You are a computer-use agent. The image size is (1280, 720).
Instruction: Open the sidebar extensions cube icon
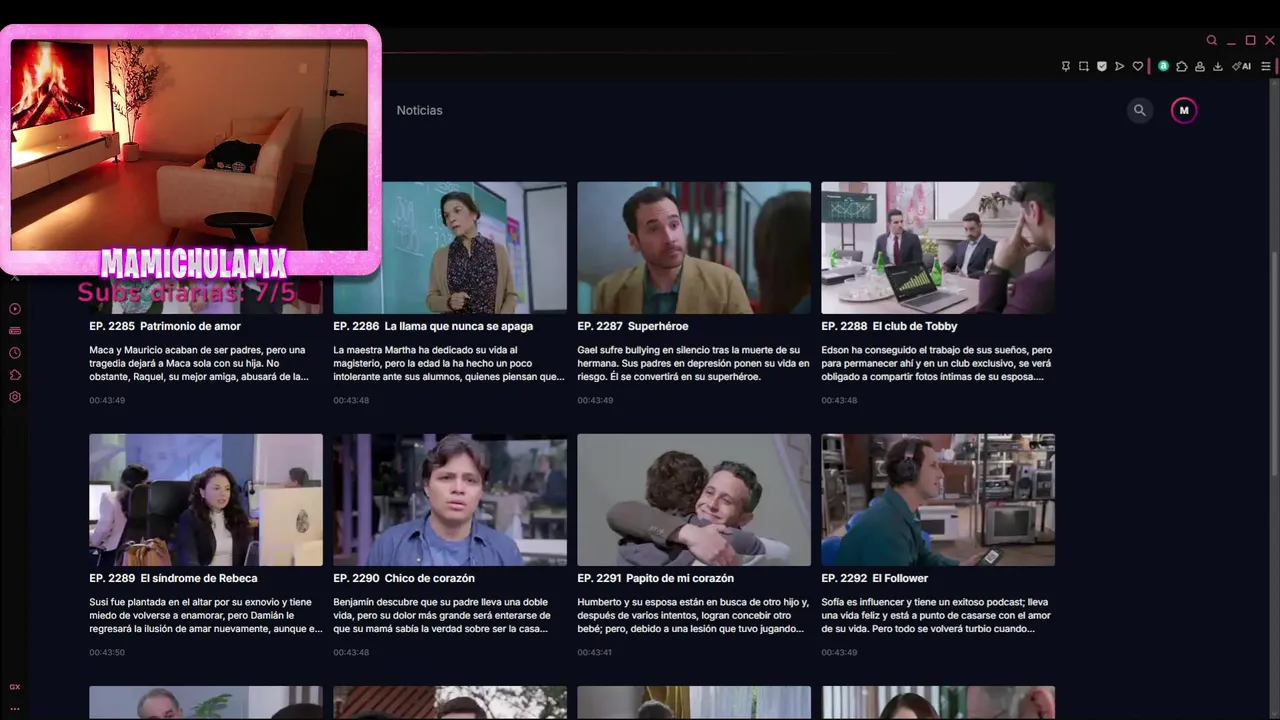(x=15, y=375)
